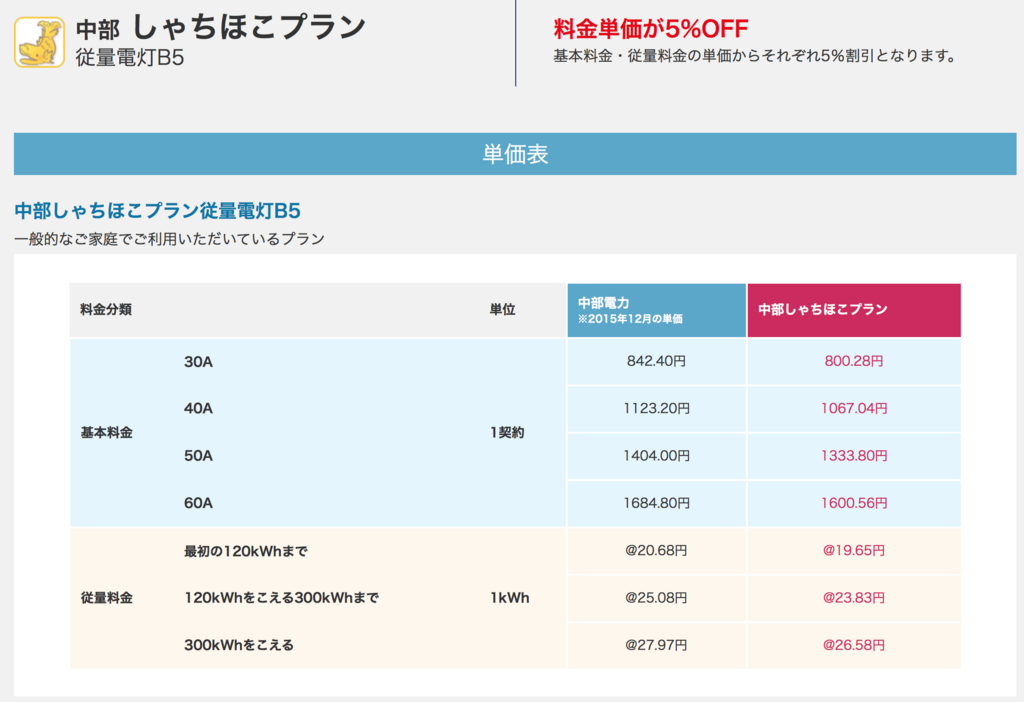The width and height of the screenshot is (1024, 702).
Task: Click the 800.28円 price cell
Action: tap(854, 361)
